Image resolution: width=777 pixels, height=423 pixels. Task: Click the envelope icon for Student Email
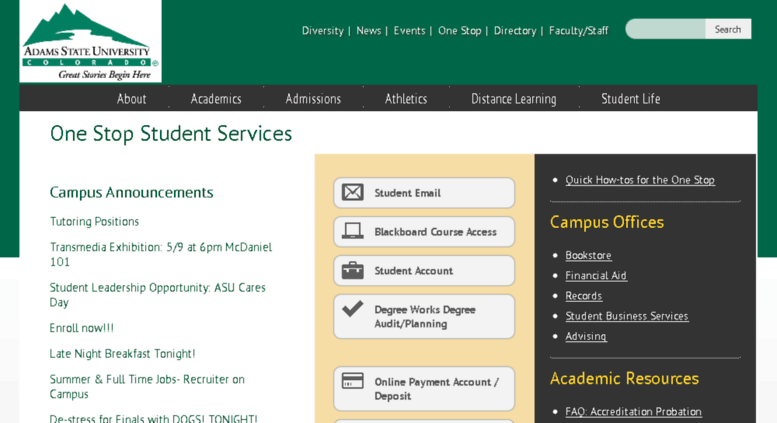coord(352,192)
